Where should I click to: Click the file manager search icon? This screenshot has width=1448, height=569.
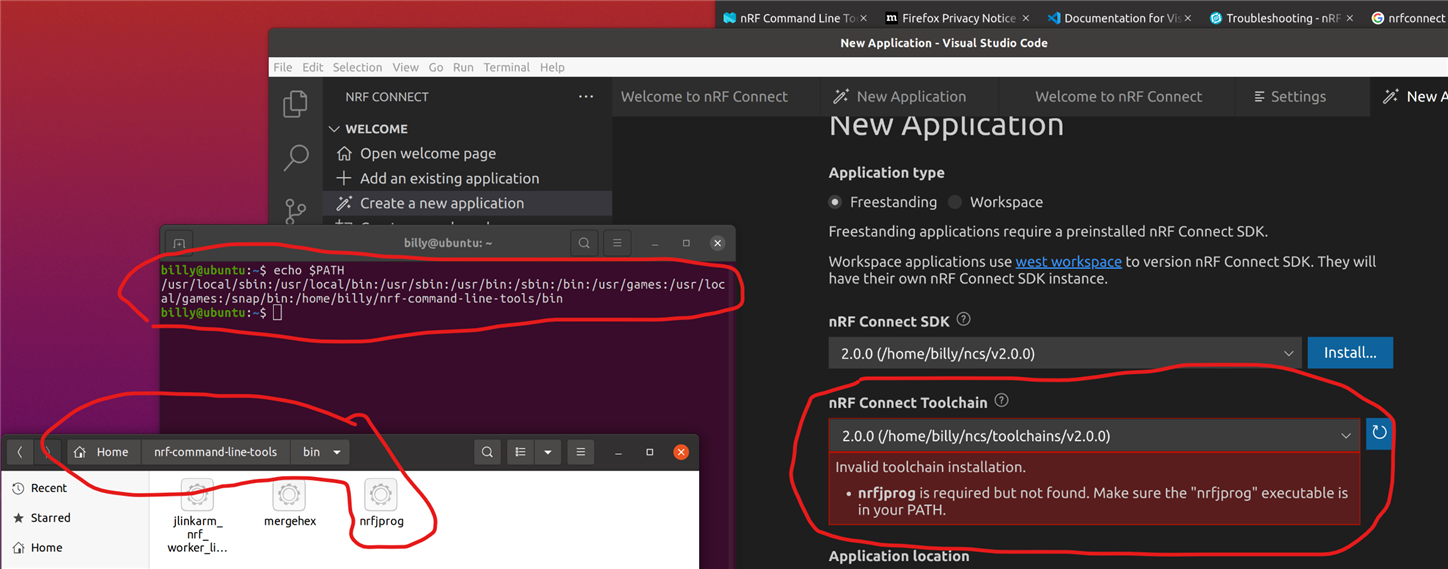point(487,452)
